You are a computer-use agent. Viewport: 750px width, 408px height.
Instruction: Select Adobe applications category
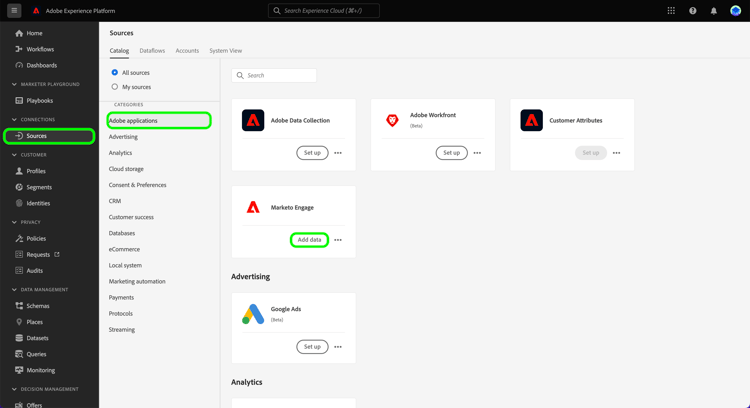pos(159,121)
